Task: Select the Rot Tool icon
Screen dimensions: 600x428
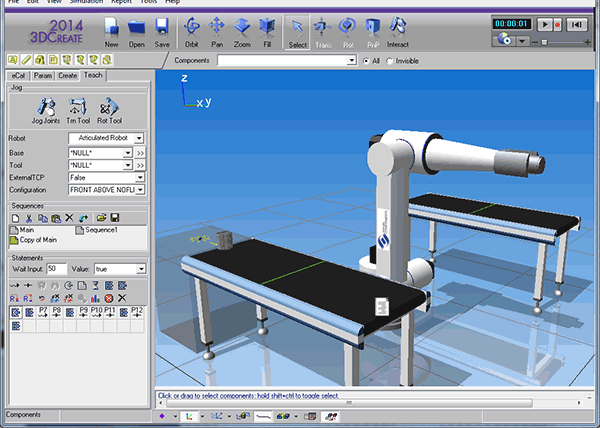Action: (110, 109)
